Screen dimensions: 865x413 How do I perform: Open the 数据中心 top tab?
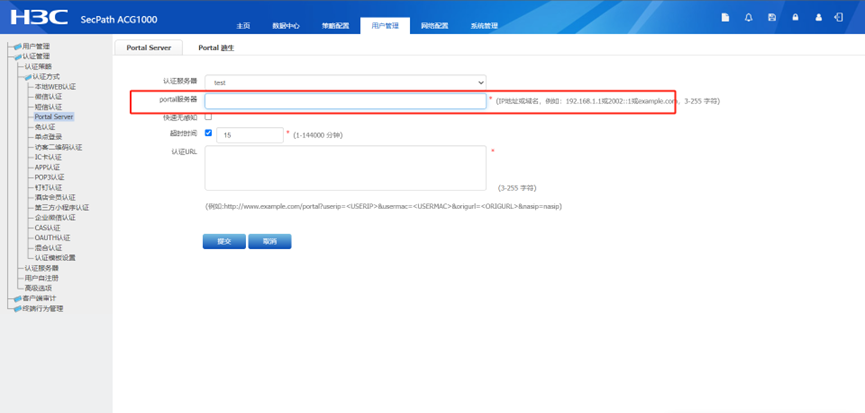coord(286,26)
